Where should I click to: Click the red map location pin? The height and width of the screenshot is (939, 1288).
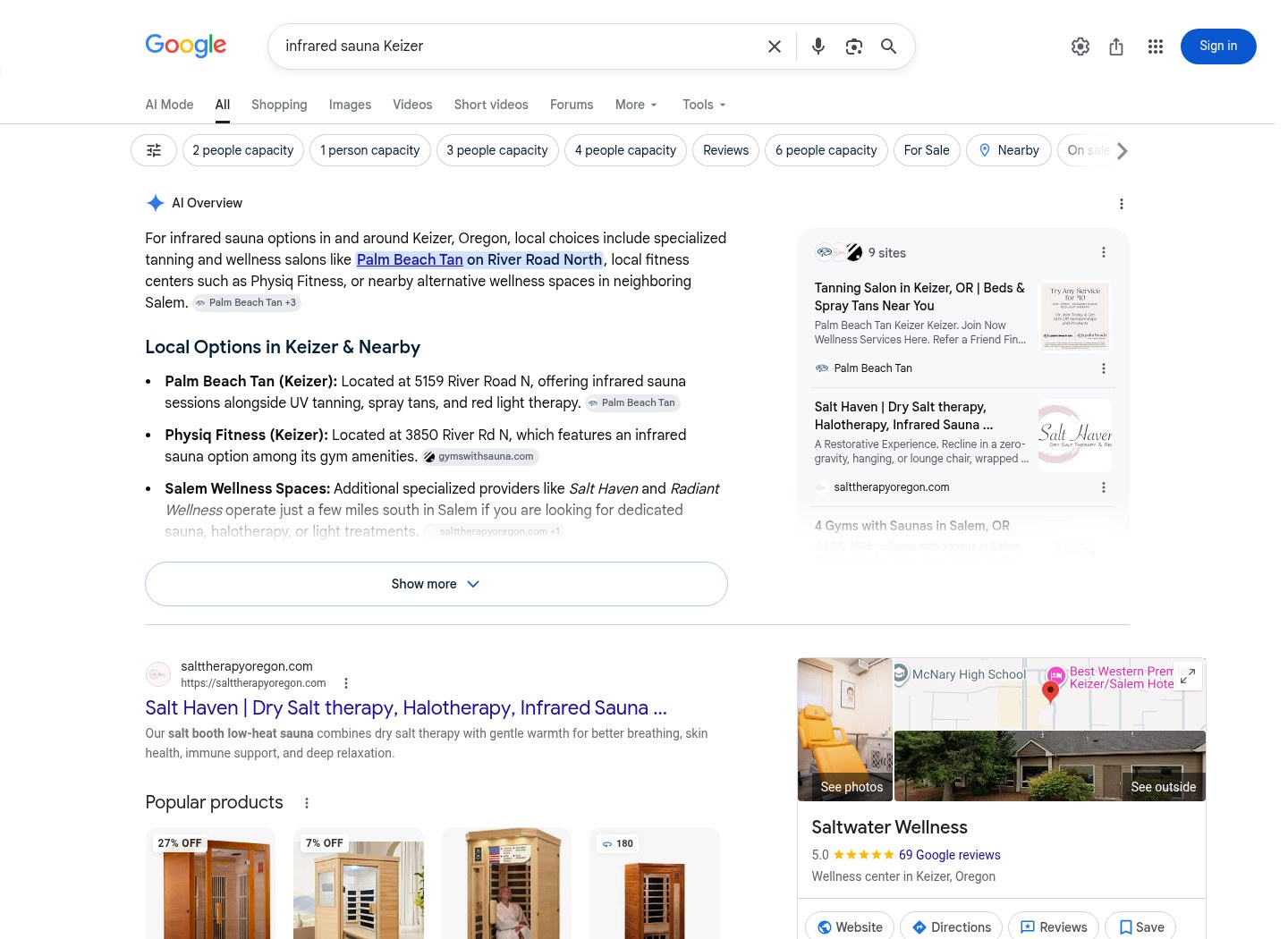(x=1051, y=691)
